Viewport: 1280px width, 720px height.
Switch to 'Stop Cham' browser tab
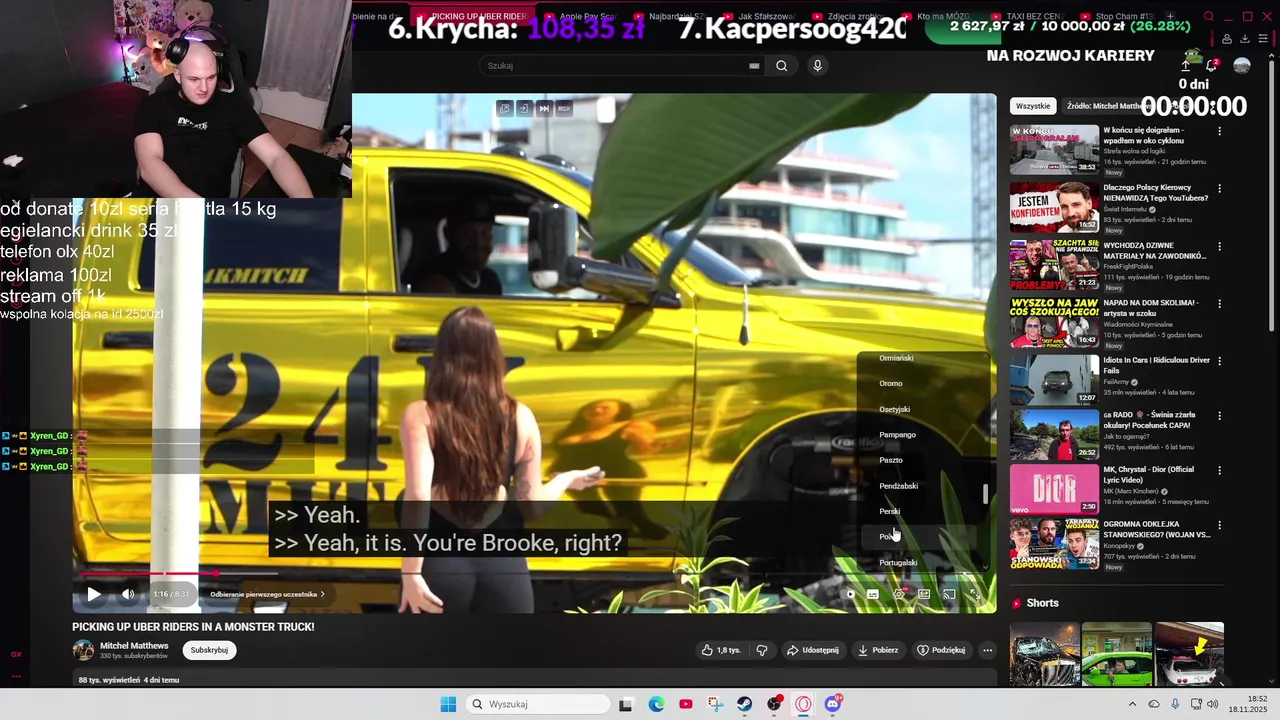(x=1120, y=17)
